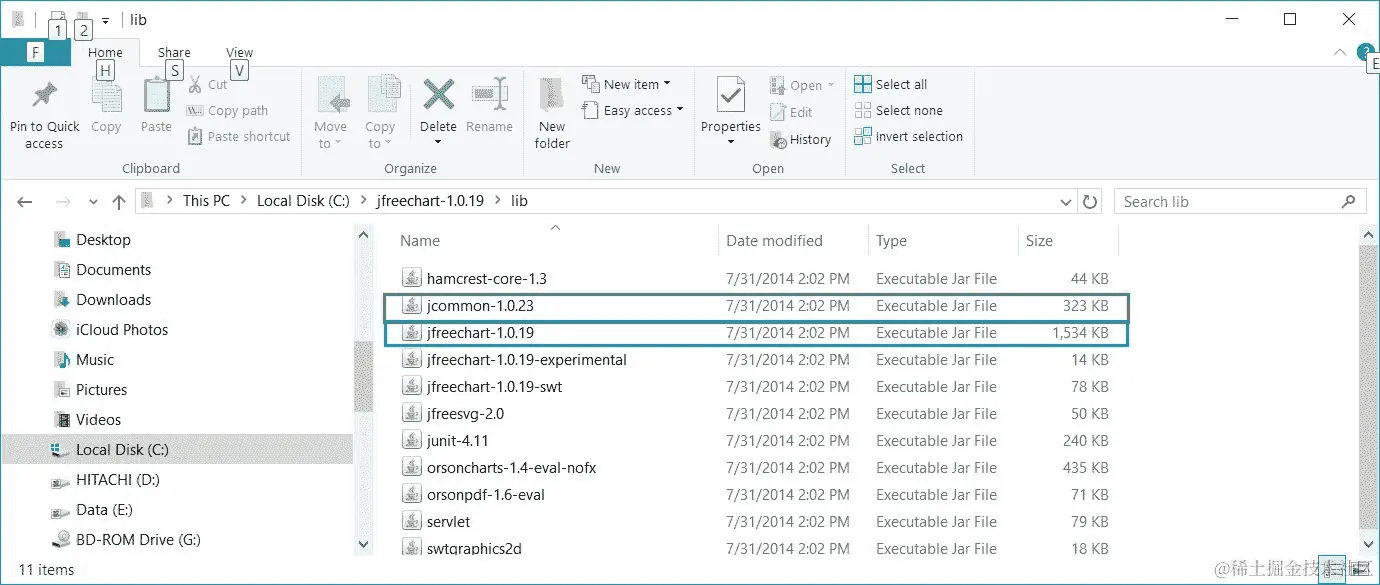Click Edit in the Open group
The image size is (1380, 585).
pyautogui.click(x=791, y=113)
